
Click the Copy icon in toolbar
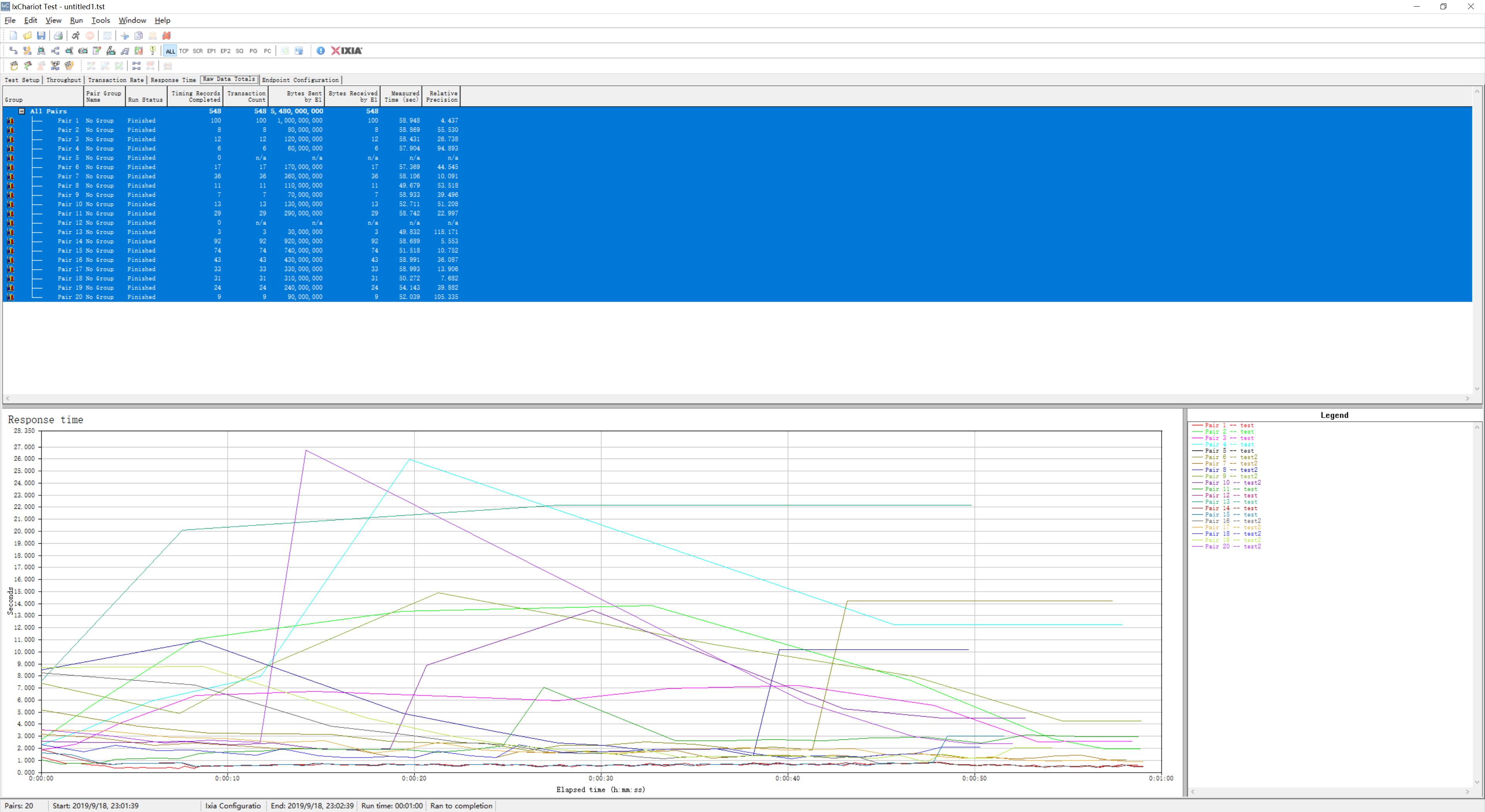pos(138,36)
